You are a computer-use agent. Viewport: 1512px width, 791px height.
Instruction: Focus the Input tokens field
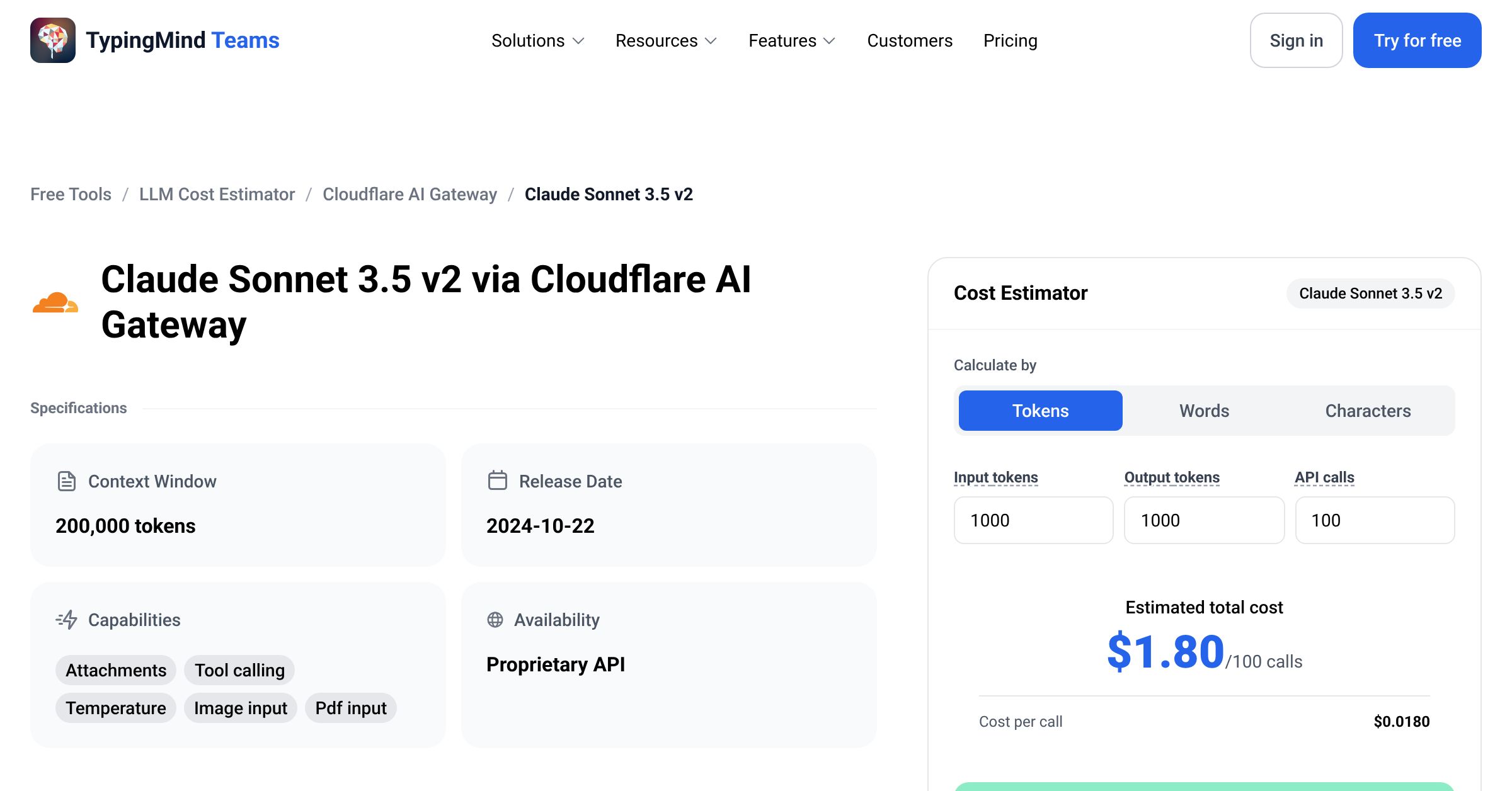[1034, 520]
